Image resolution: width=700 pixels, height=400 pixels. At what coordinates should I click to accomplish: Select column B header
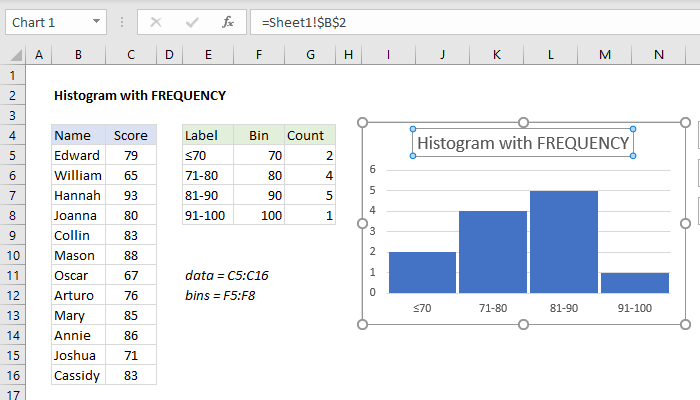[x=78, y=55]
